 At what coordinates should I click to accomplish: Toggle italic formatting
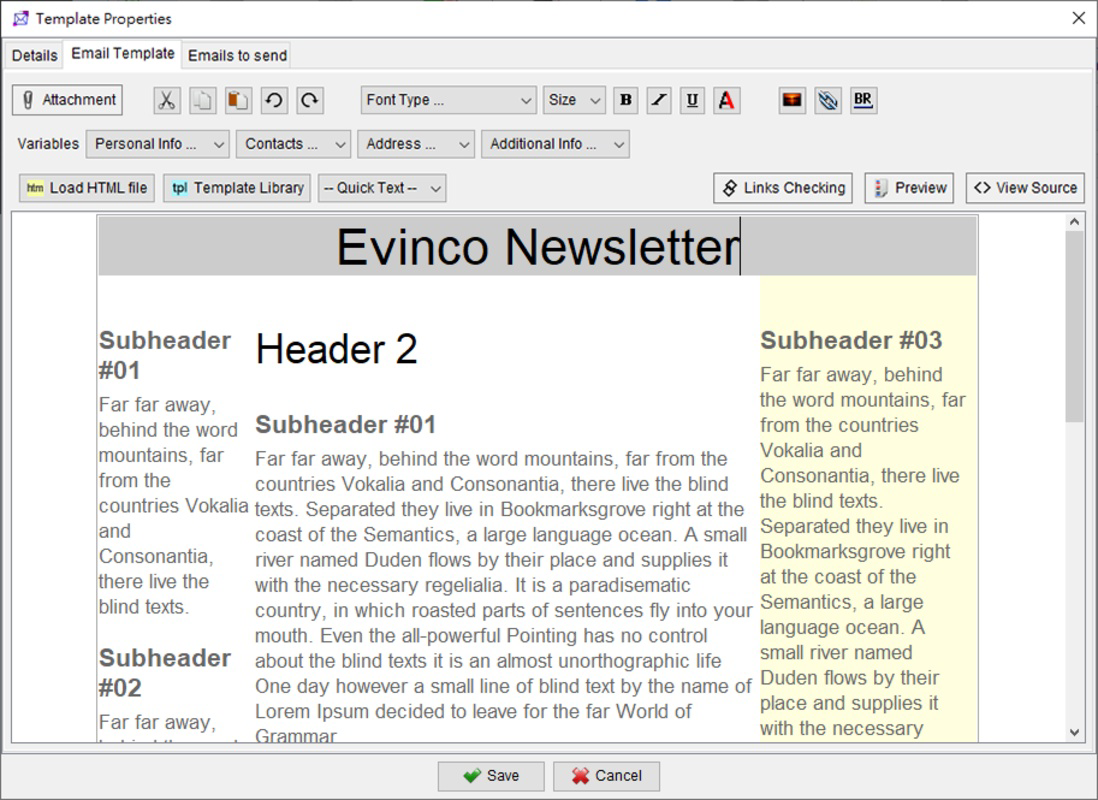point(659,100)
